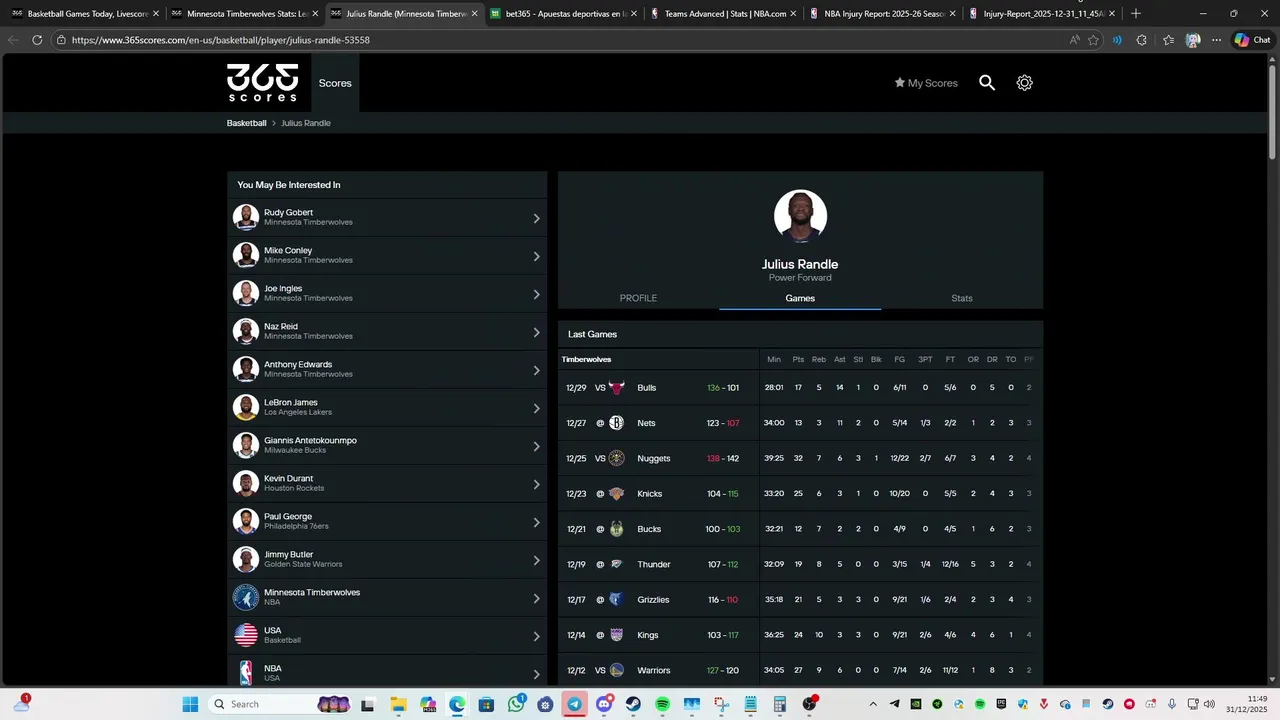The height and width of the screenshot is (720, 1280).
Task: Click the browser refresh button
Action: 37,40
